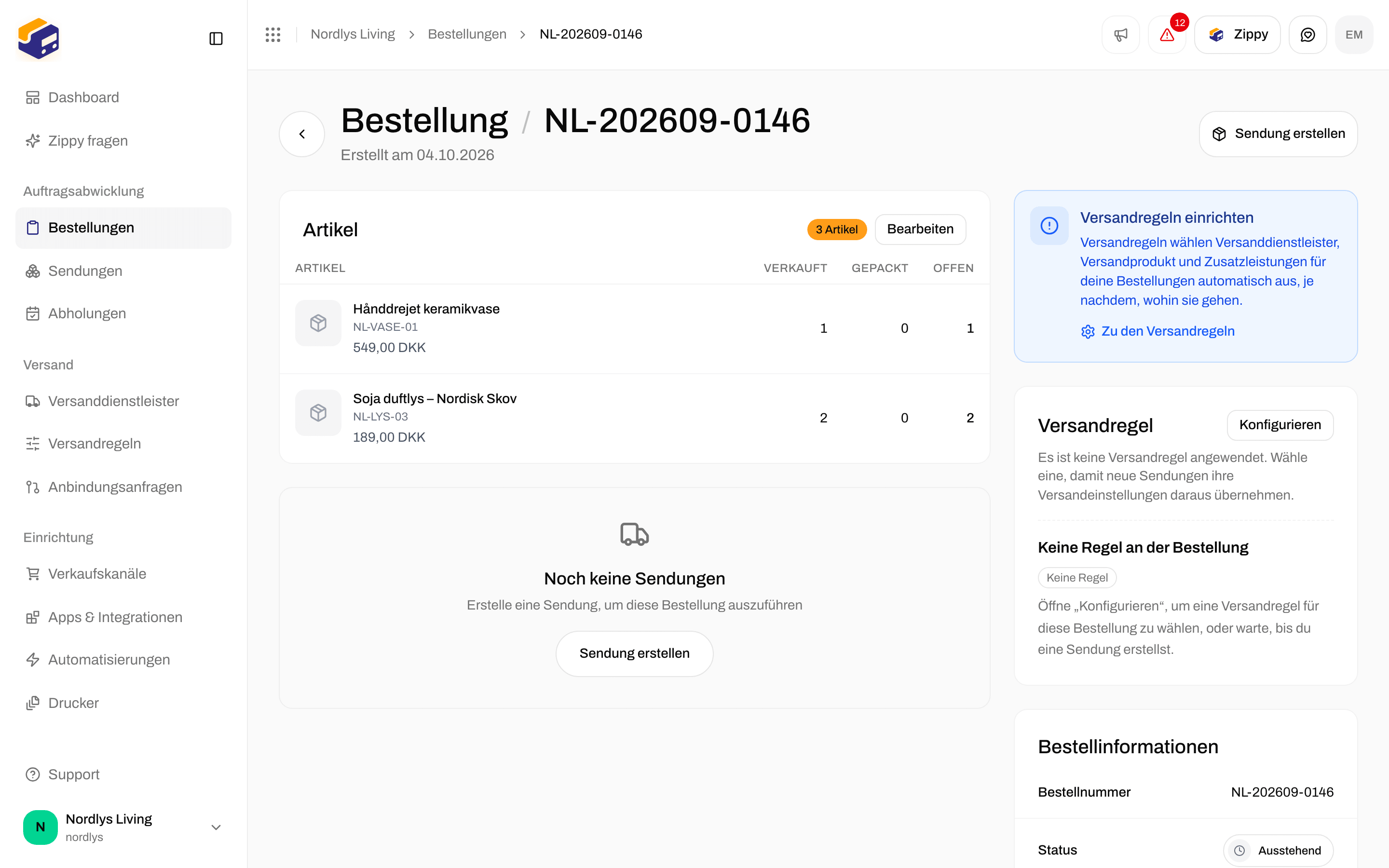Click Nordlys Living breadcrumb
Image resolution: width=1389 pixels, height=868 pixels.
point(353,34)
